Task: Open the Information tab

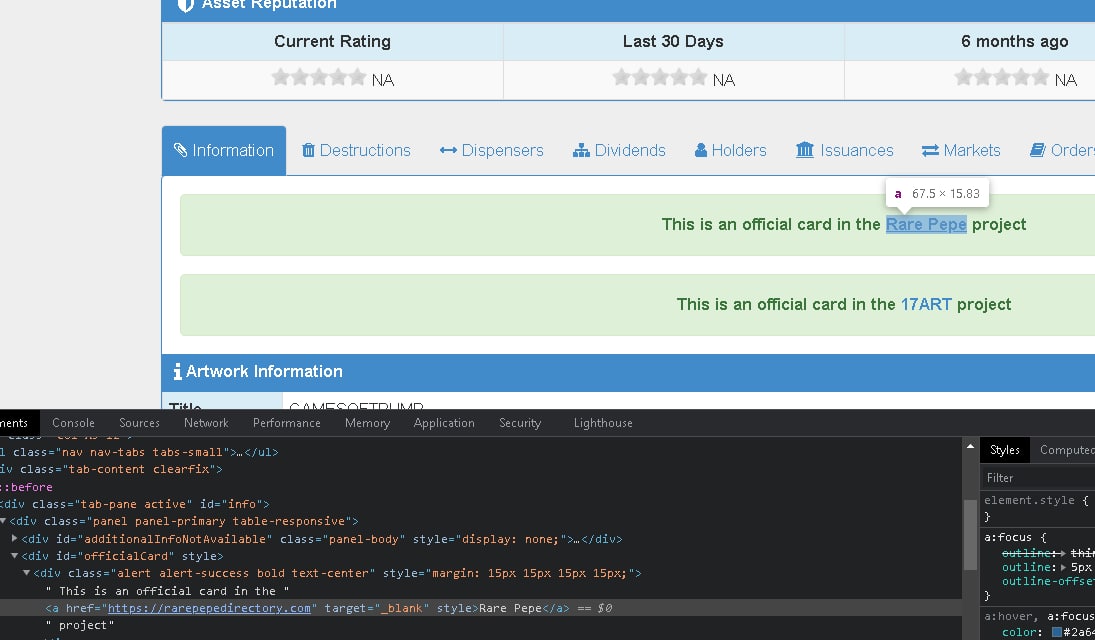Action: pyautogui.click(x=224, y=150)
